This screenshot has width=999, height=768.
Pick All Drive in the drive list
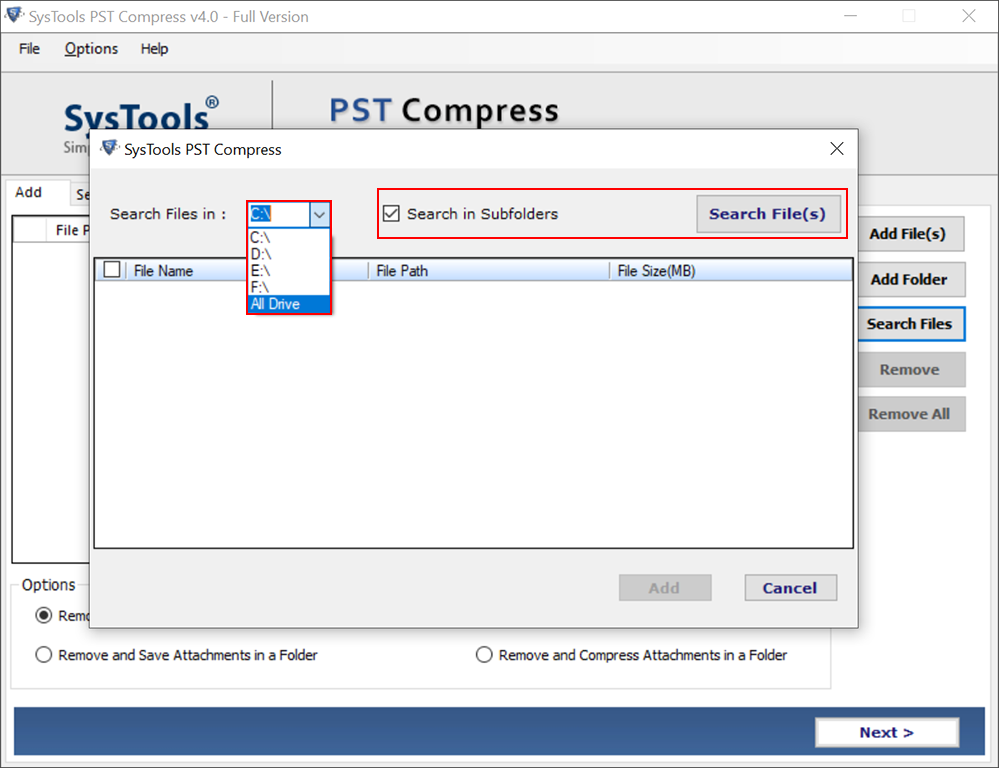(x=289, y=304)
